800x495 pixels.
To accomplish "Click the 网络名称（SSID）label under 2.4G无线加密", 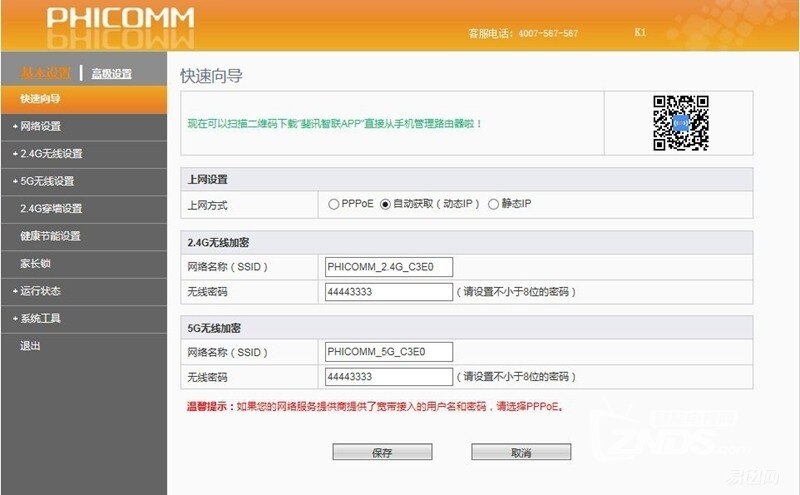I will coord(227,267).
